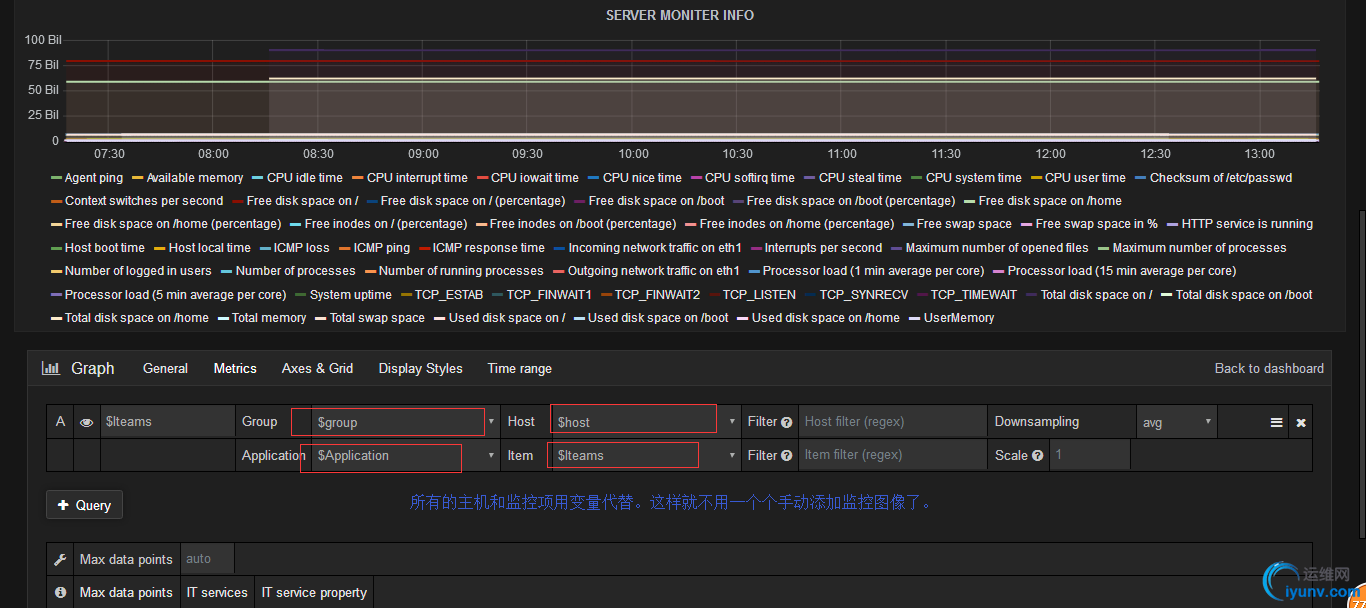Click Back to dashboard link
This screenshot has width=1366, height=608.
(x=1269, y=368)
